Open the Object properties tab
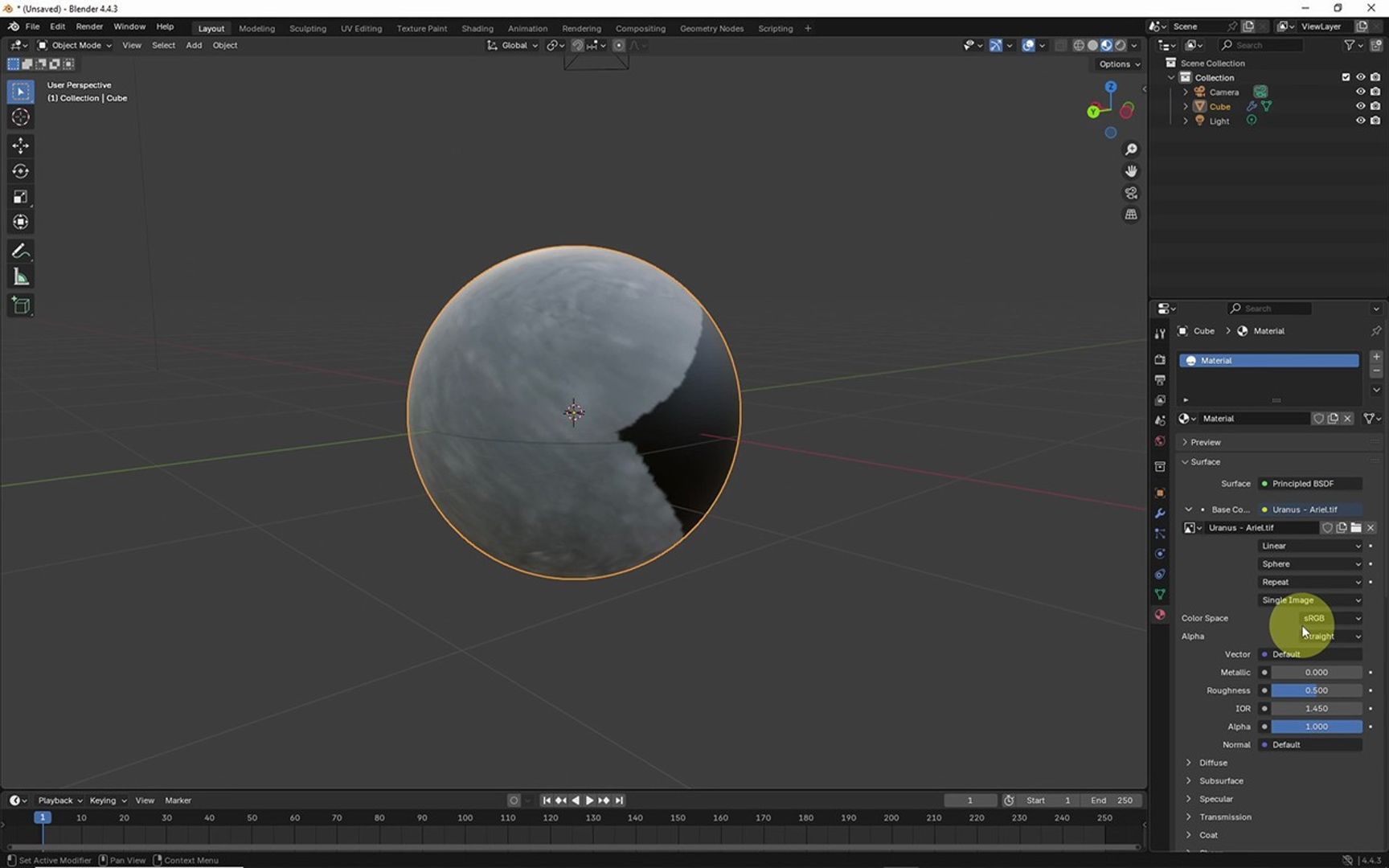Screen dimensions: 1389x868 pos(1160,493)
